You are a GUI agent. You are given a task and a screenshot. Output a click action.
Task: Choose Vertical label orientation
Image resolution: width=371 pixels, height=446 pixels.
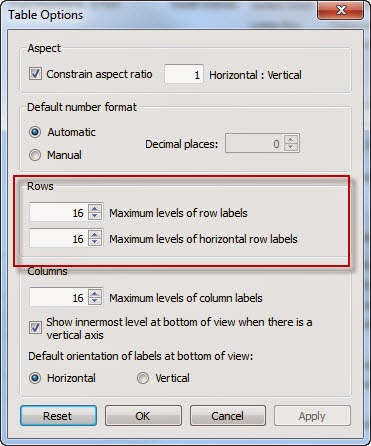pyautogui.click(x=143, y=378)
